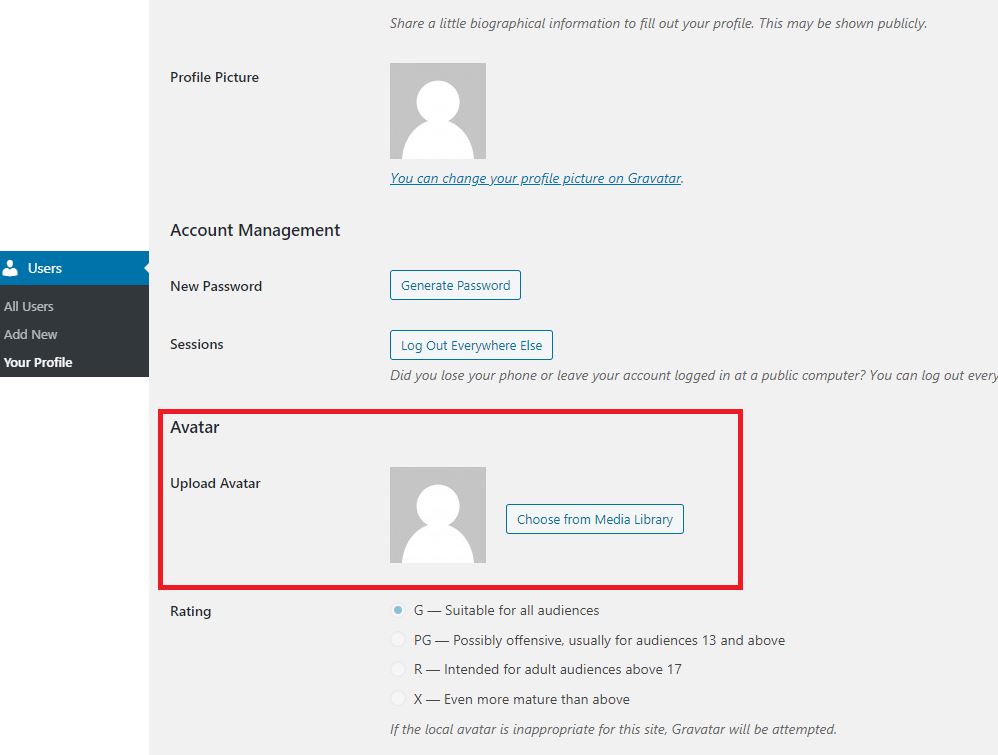The height and width of the screenshot is (755, 998).
Task: Click the Rating field label
Action: tap(191, 611)
